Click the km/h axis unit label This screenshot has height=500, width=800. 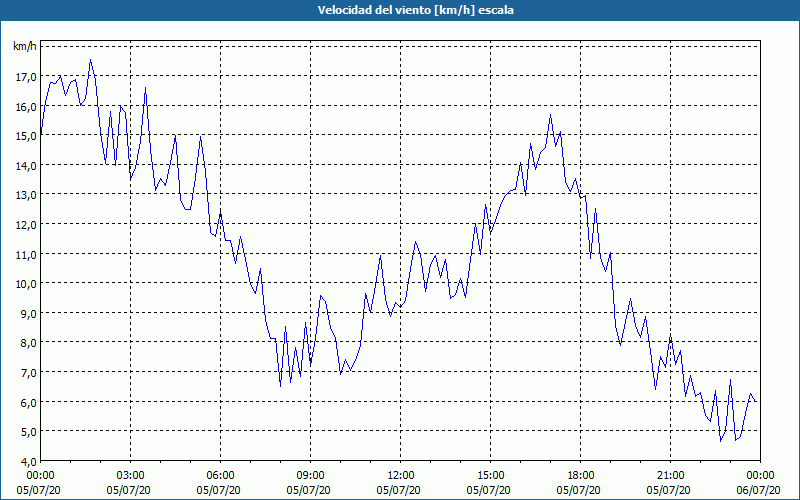click(x=25, y=46)
